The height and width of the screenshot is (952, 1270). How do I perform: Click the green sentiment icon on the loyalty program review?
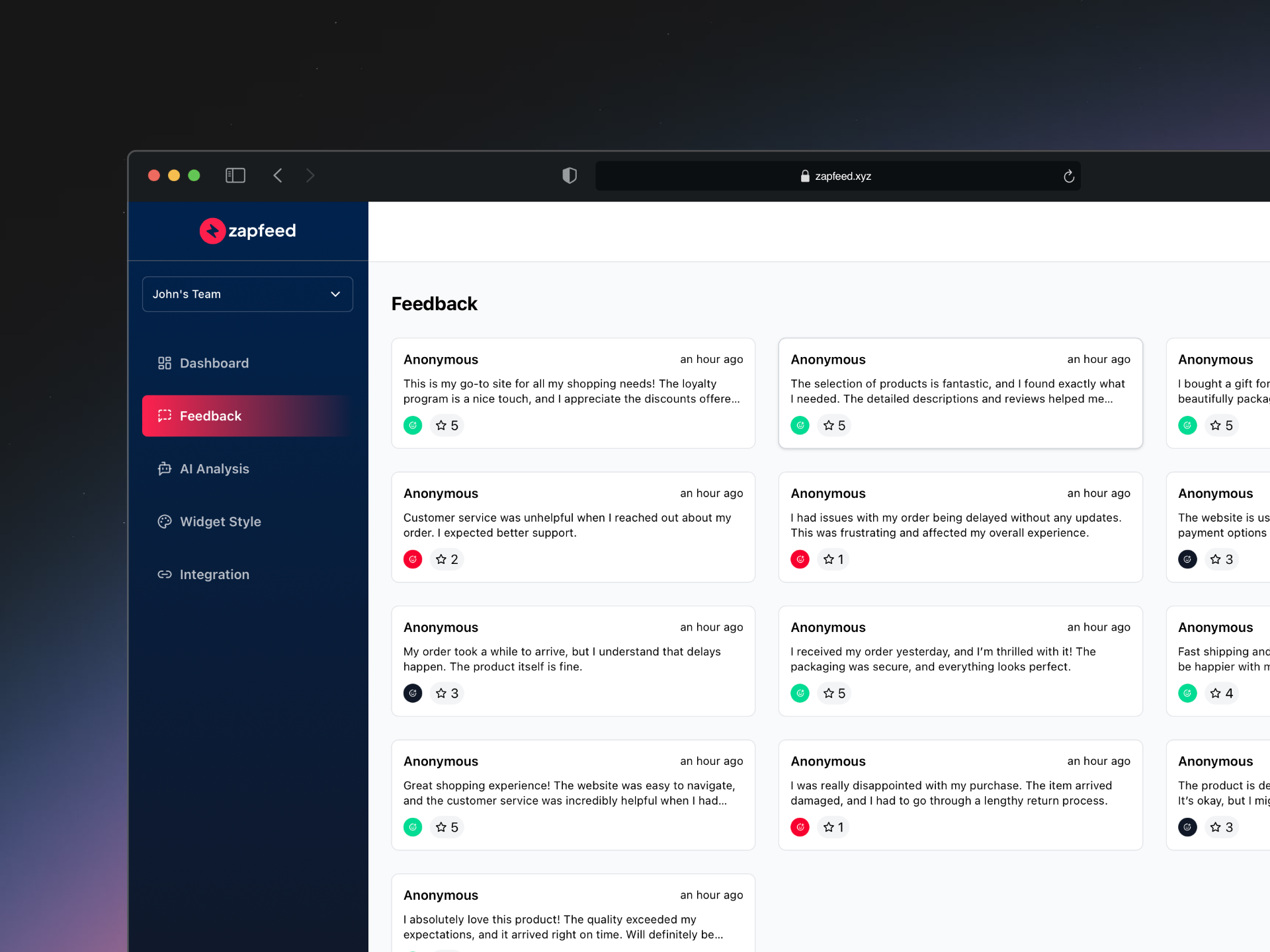[x=413, y=425]
